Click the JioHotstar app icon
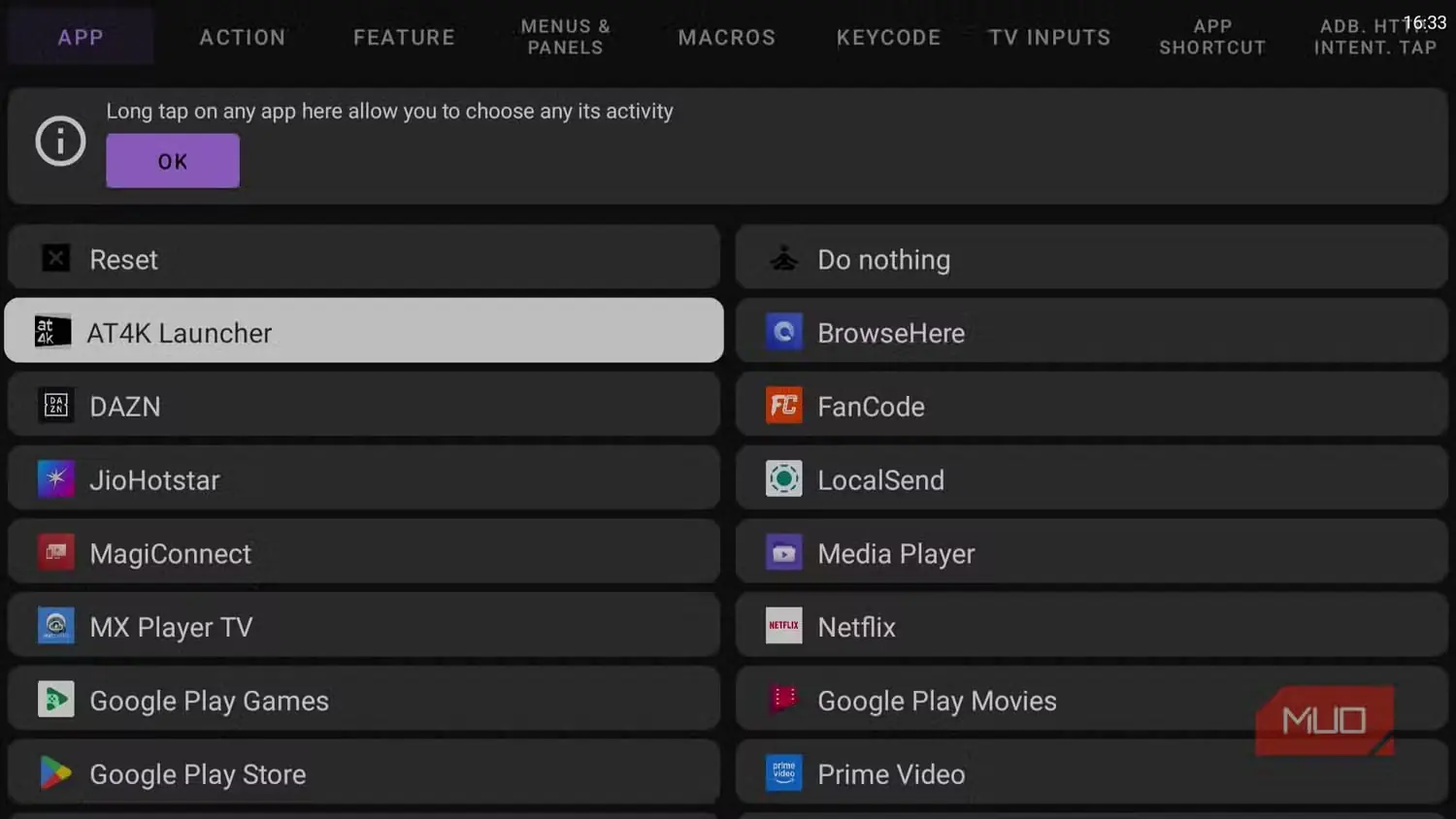The height and width of the screenshot is (819, 1456). pos(56,479)
